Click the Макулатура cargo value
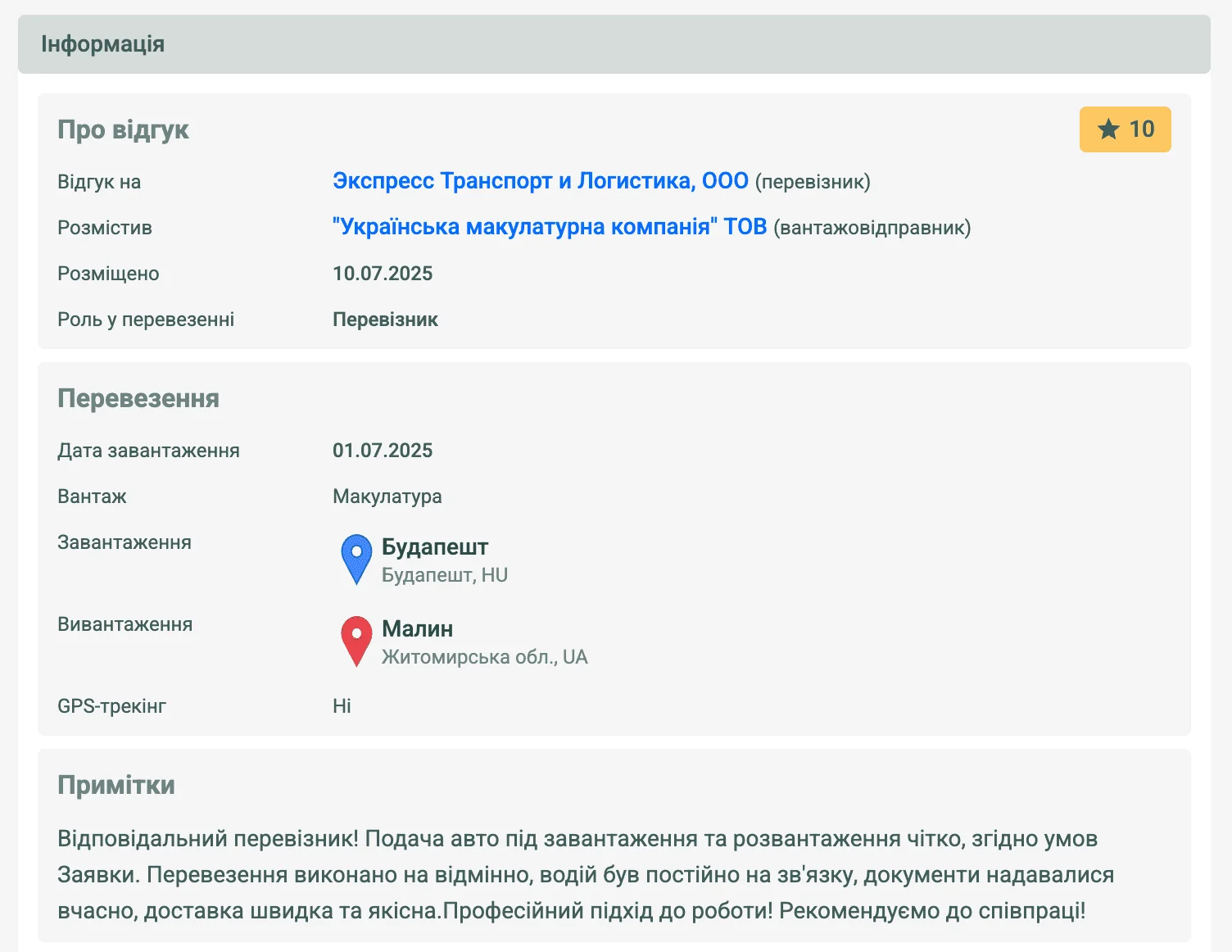This screenshot has width=1232, height=952. tap(387, 496)
